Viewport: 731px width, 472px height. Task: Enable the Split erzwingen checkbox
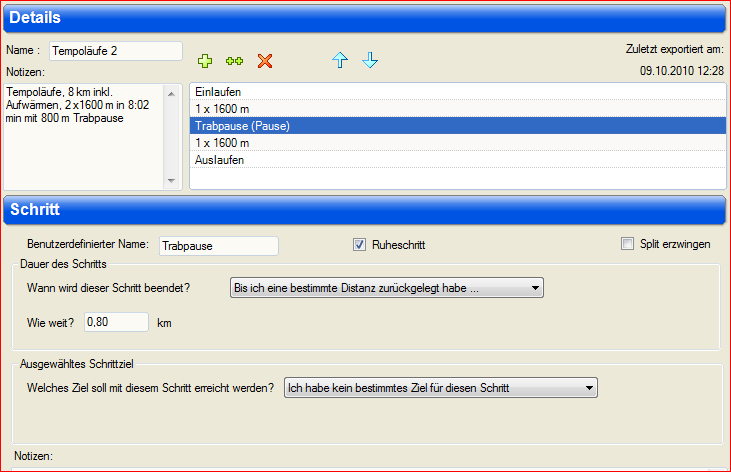[628, 244]
